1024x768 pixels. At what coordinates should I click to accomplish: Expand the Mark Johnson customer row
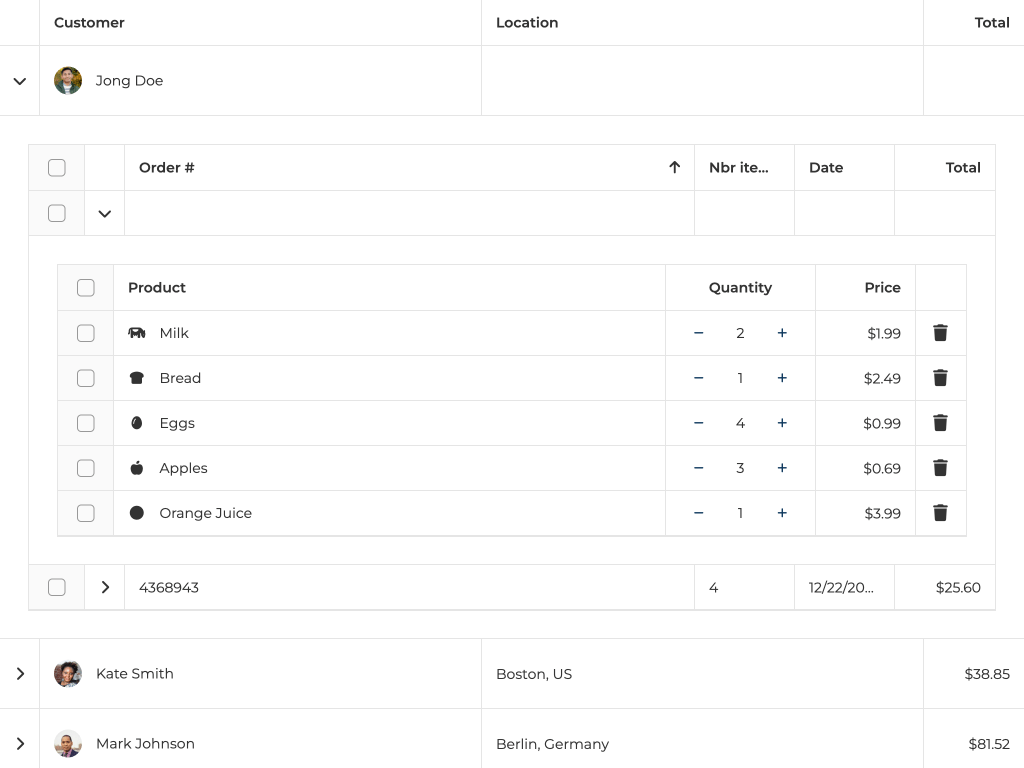click(x=20, y=744)
